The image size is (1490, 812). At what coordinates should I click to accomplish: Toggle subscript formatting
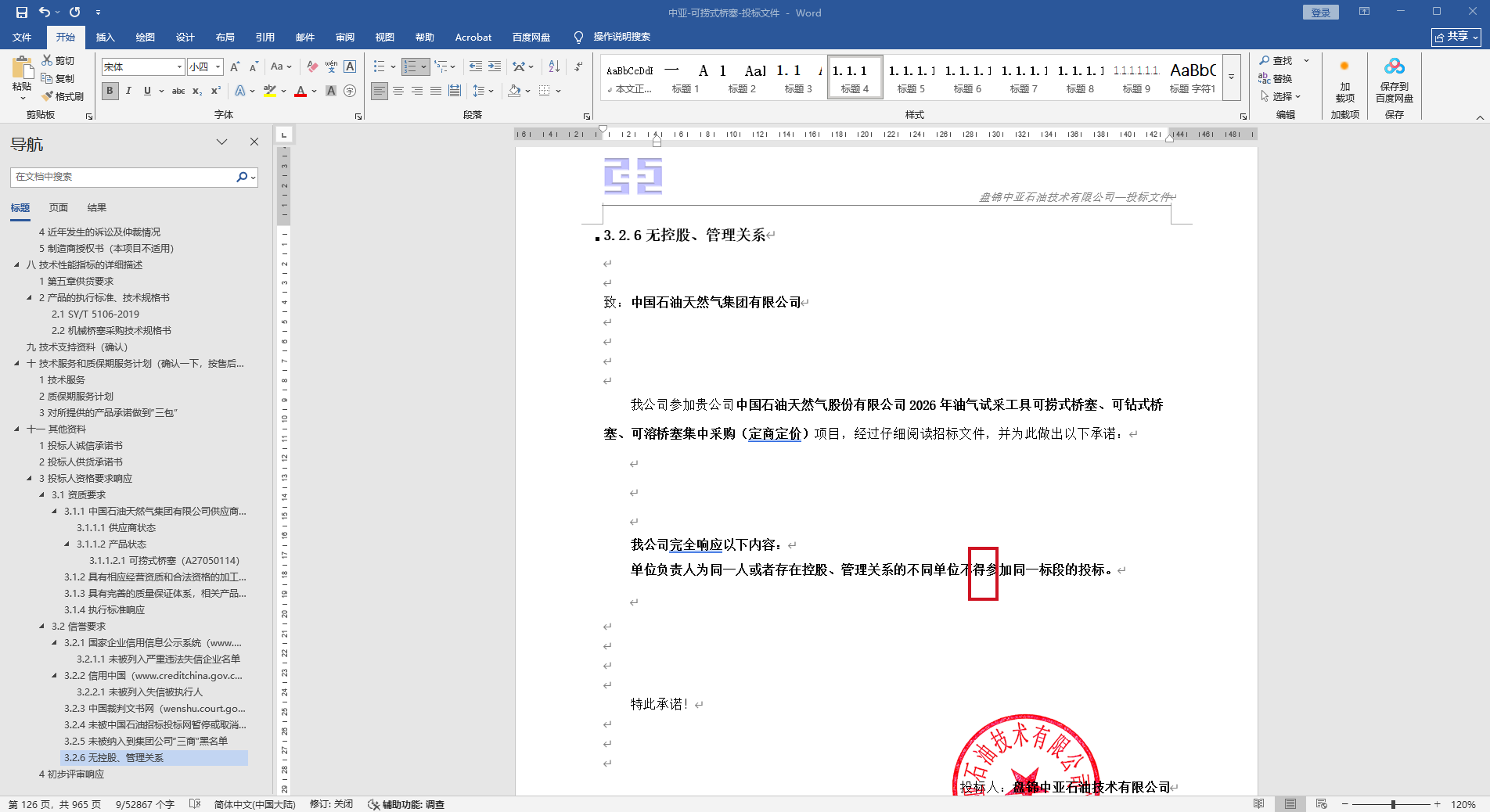click(x=197, y=91)
